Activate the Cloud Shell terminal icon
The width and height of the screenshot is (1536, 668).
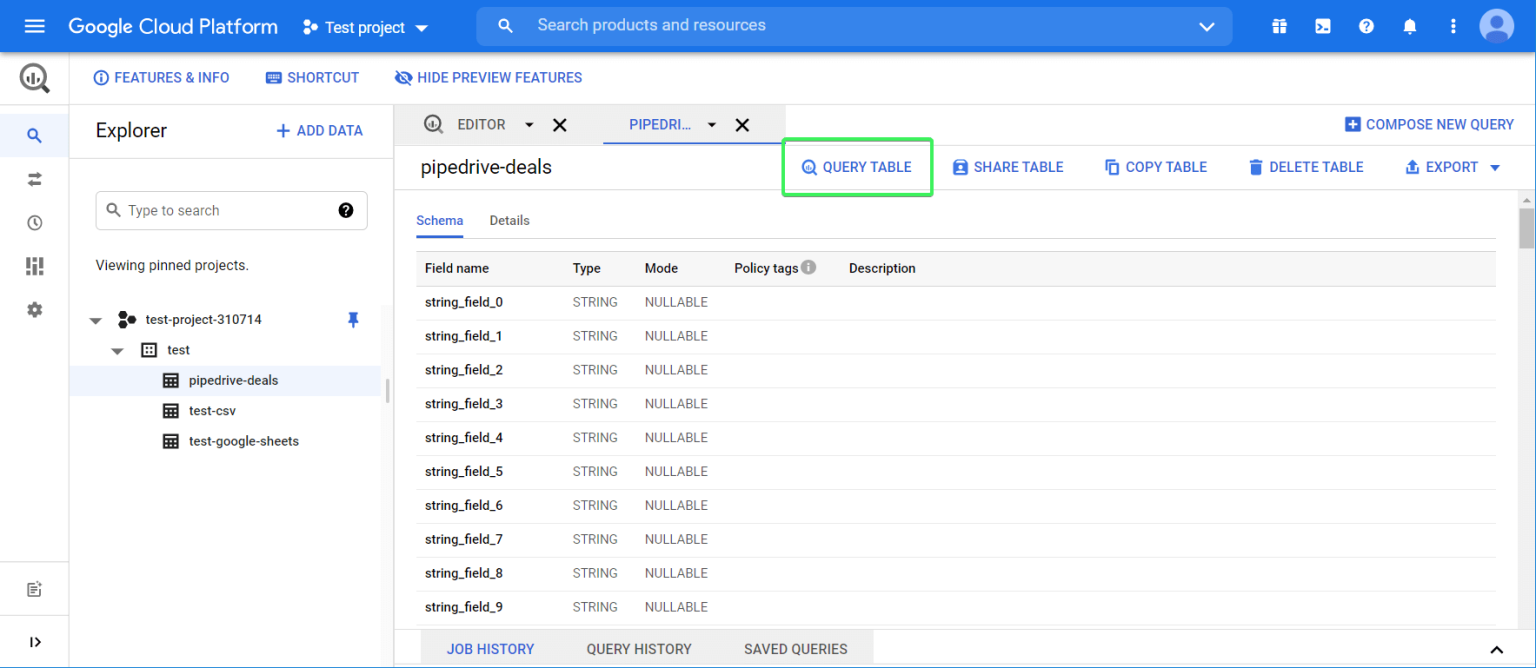pos(1322,25)
